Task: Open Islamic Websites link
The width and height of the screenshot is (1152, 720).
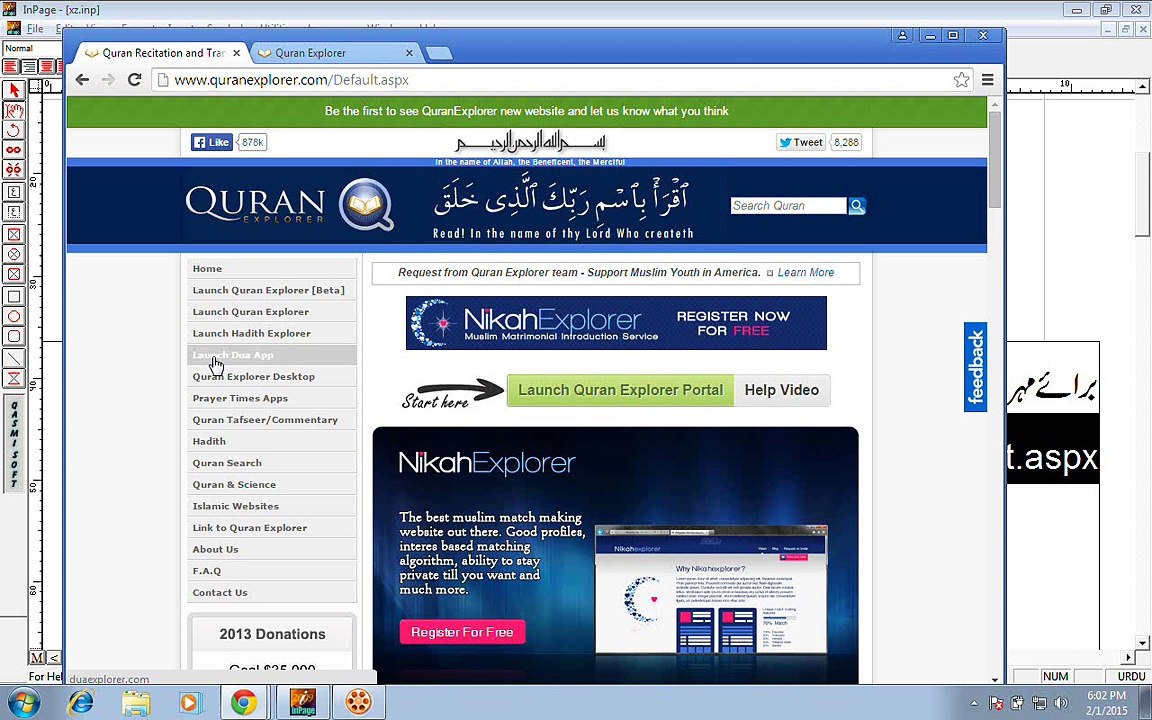Action: tap(272, 506)
